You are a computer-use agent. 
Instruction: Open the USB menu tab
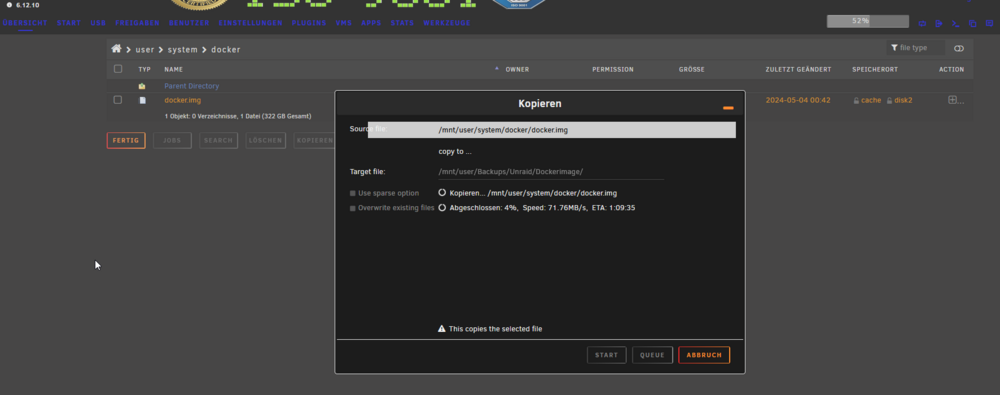(x=98, y=23)
